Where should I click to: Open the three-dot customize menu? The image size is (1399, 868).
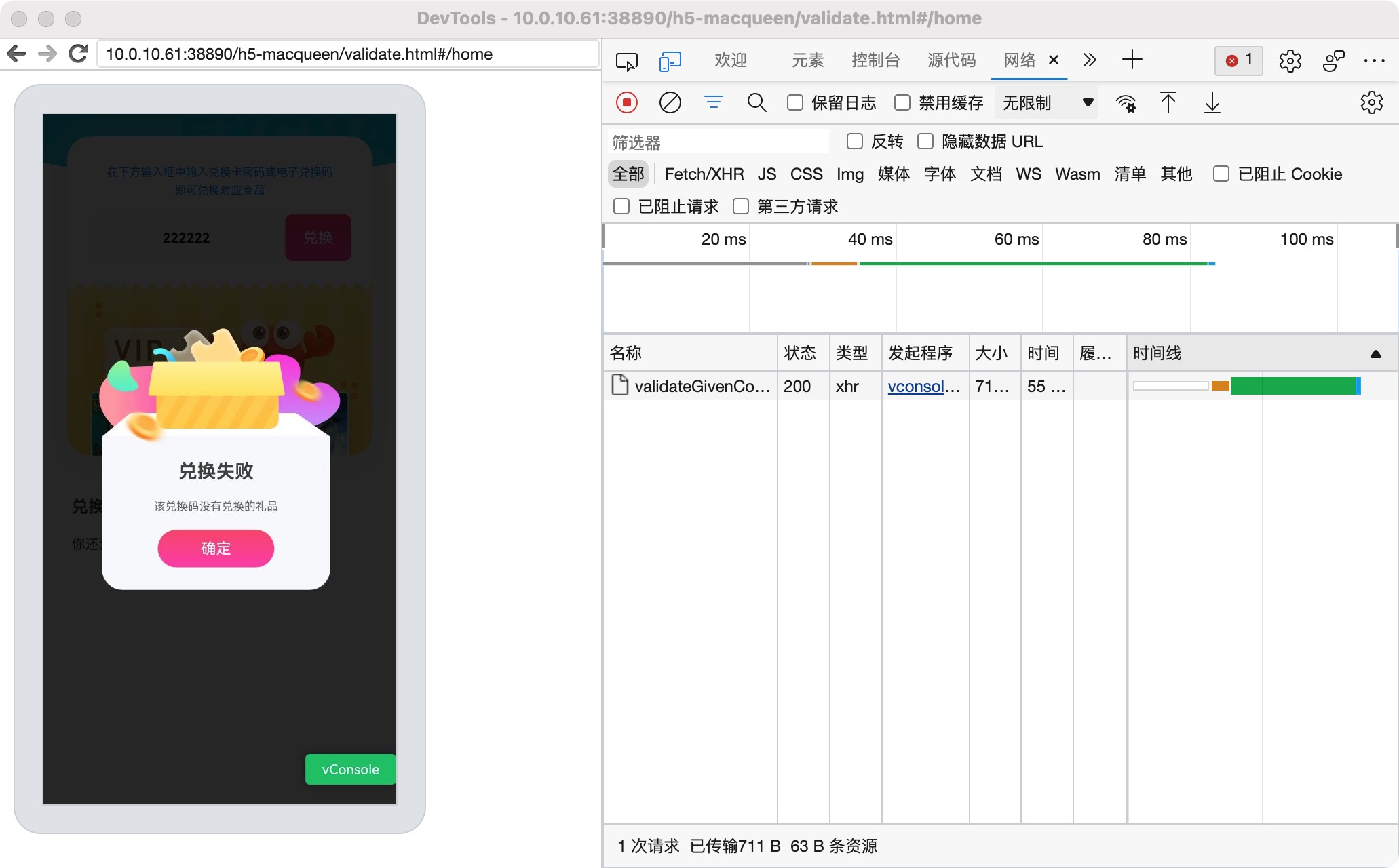(x=1374, y=61)
